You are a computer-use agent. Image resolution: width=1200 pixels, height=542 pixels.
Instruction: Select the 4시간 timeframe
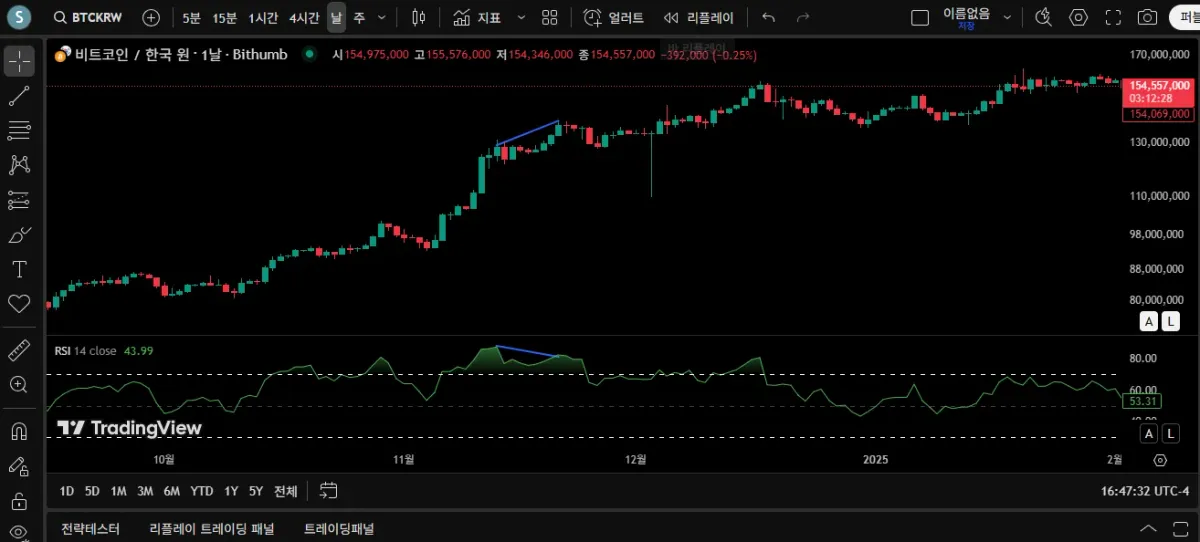tap(304, 17)
